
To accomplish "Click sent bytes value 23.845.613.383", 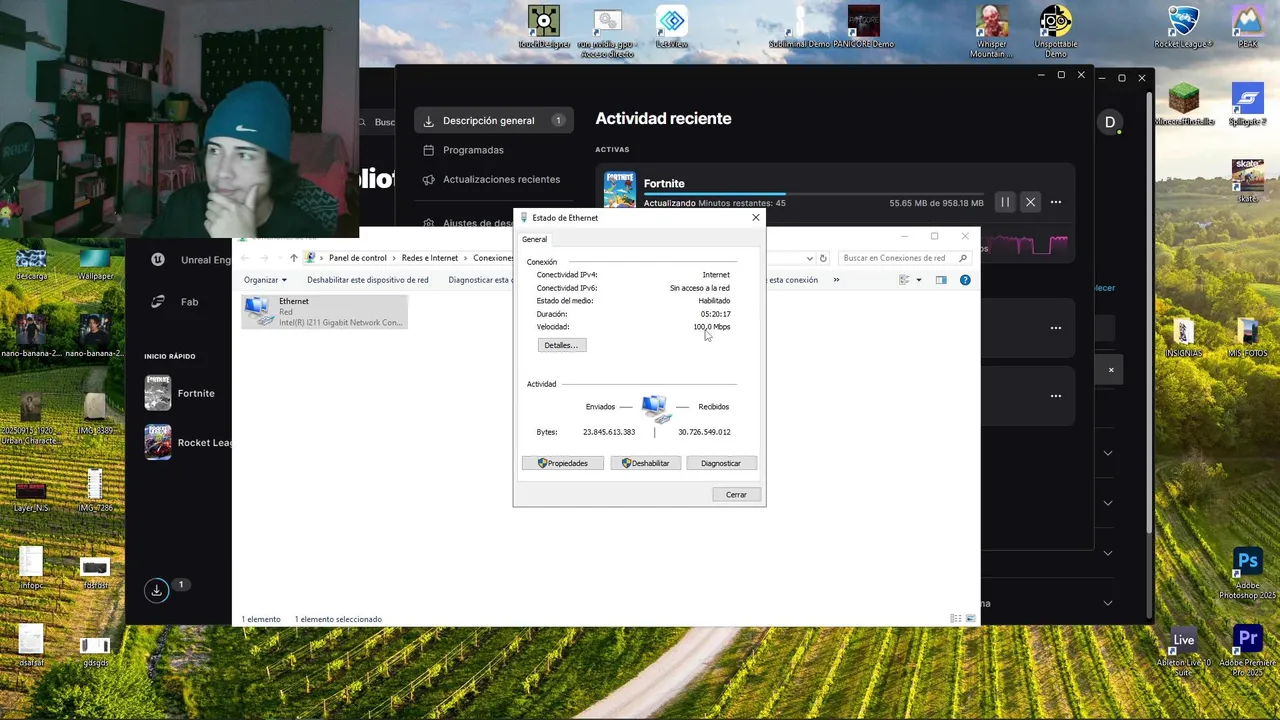I will (609, 432).
